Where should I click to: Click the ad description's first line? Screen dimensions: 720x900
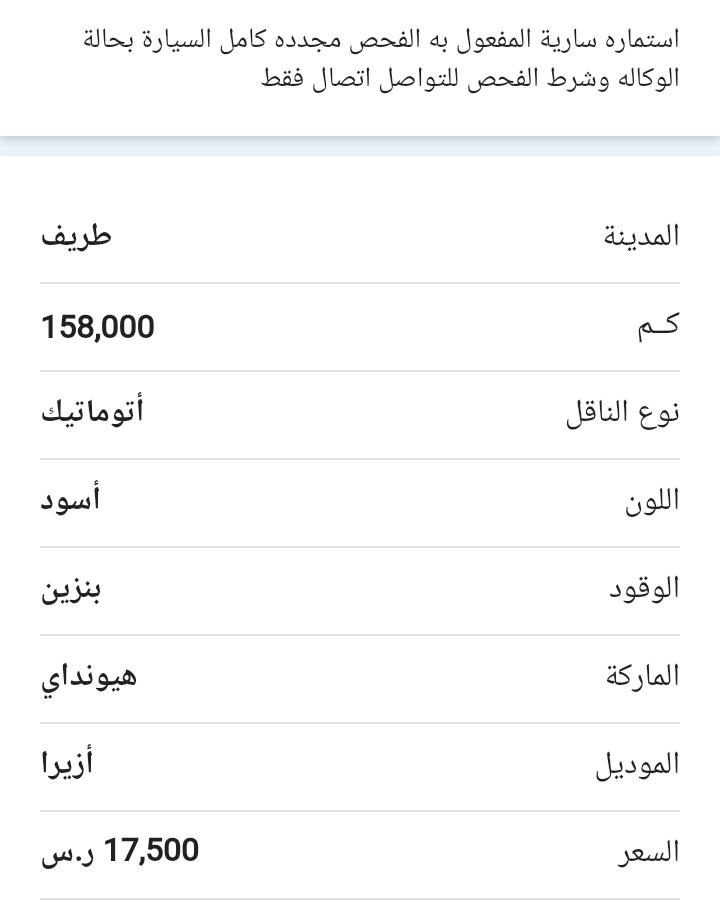[381, 40]
